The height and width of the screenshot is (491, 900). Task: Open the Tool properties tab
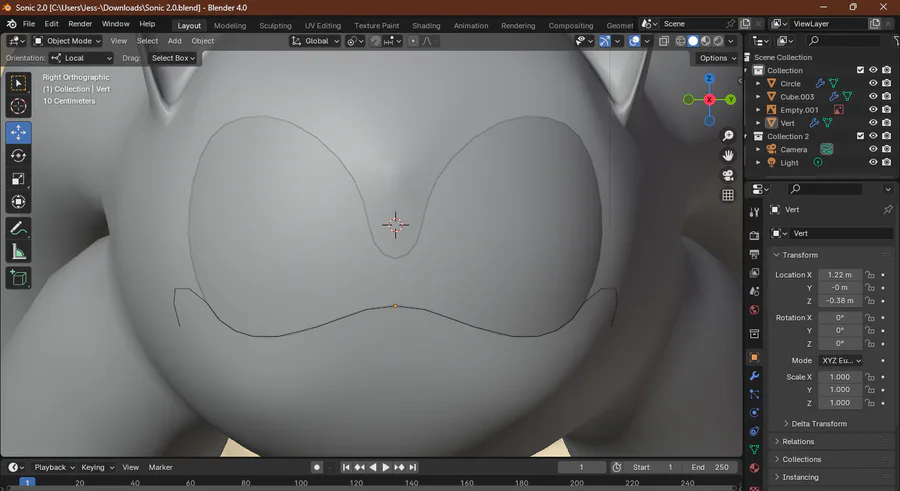click(x=754, y=212)
